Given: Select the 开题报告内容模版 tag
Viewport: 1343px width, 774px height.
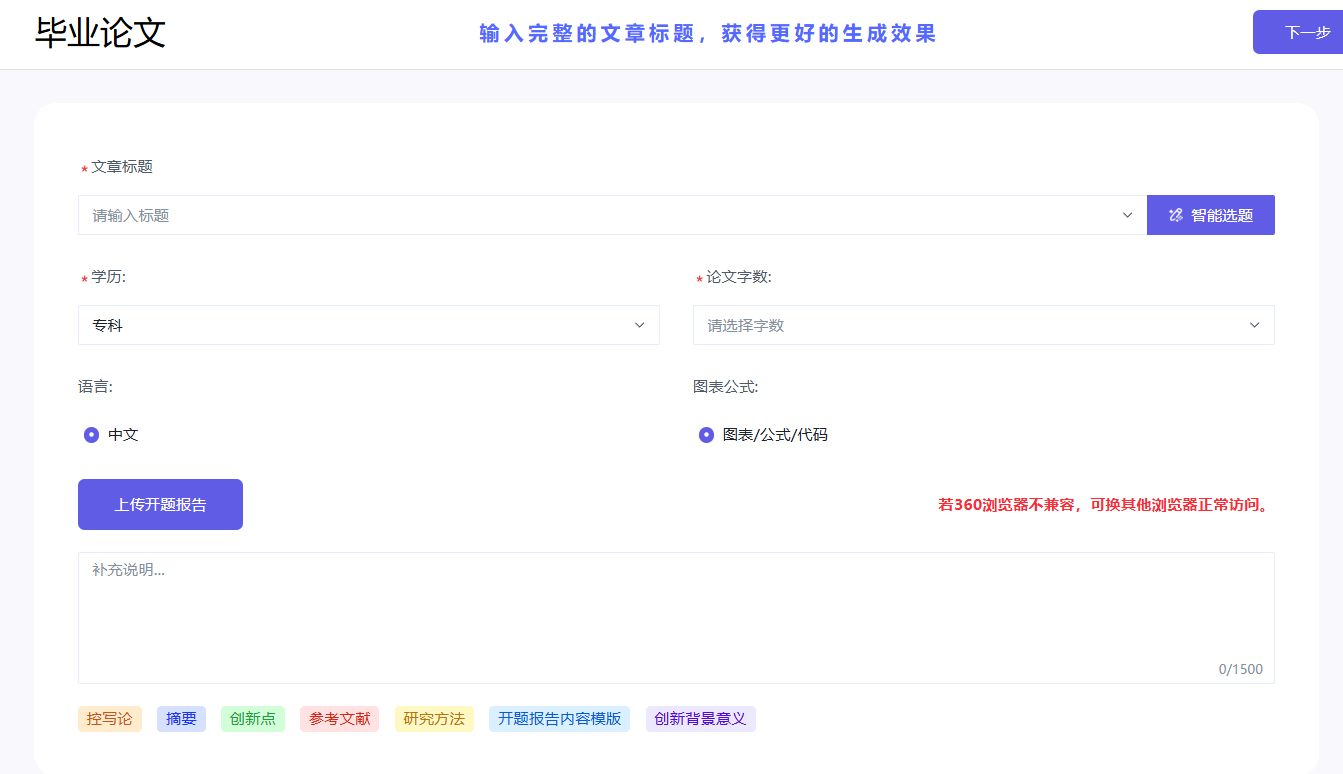Looking at the screenshot, I should pyautogui.click(x=559, y=719).
